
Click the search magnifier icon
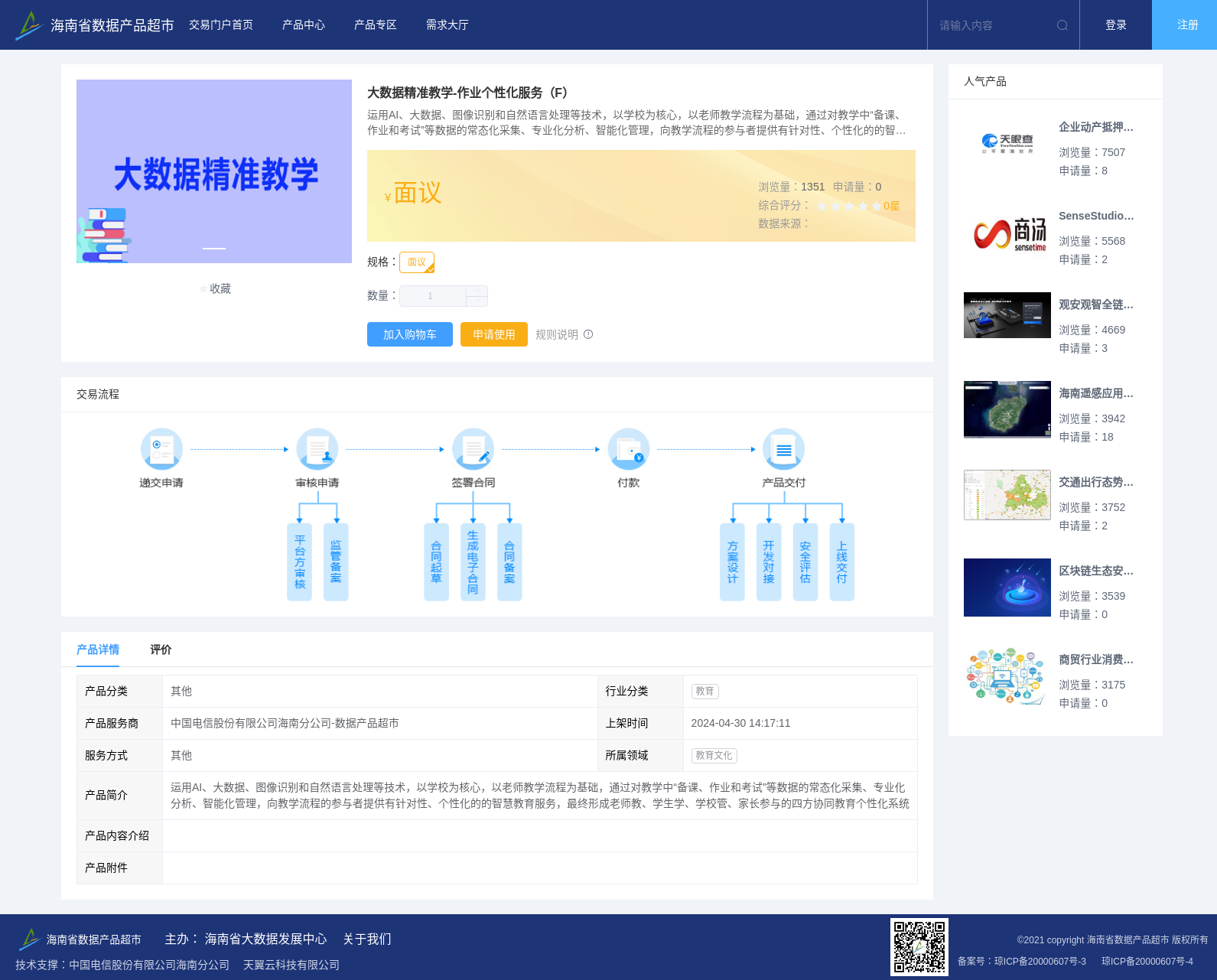(1062, 25)
